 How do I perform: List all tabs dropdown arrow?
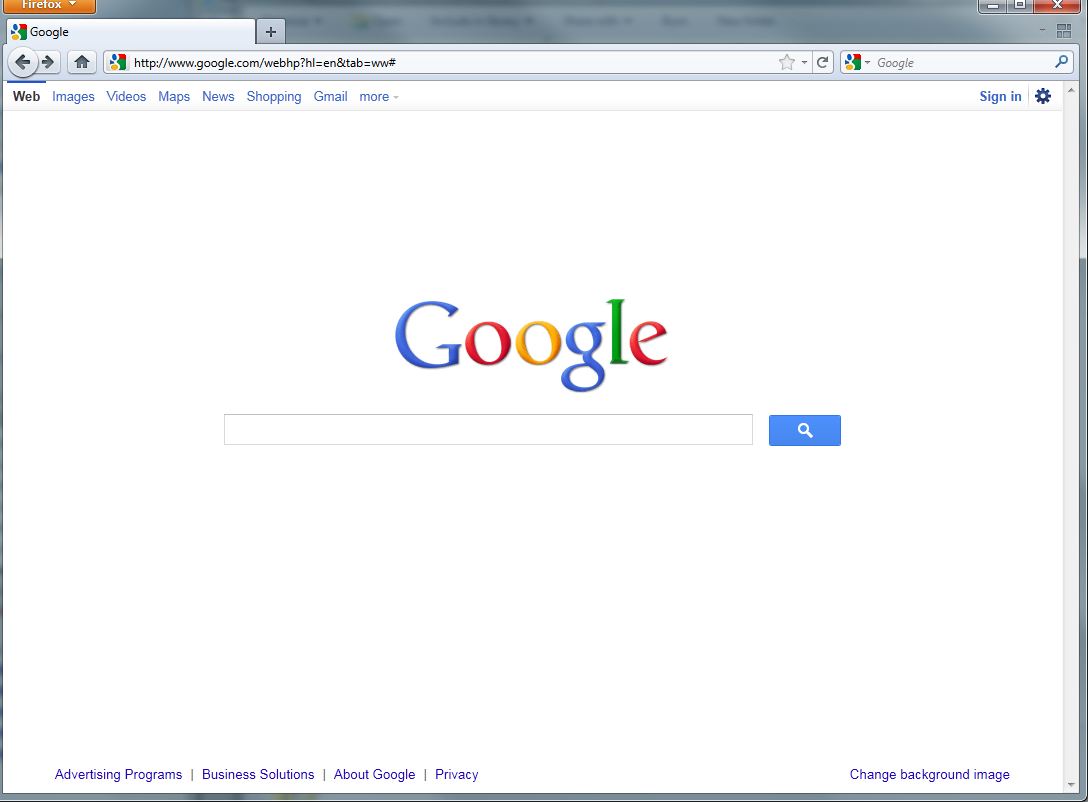coord(1042,31)
